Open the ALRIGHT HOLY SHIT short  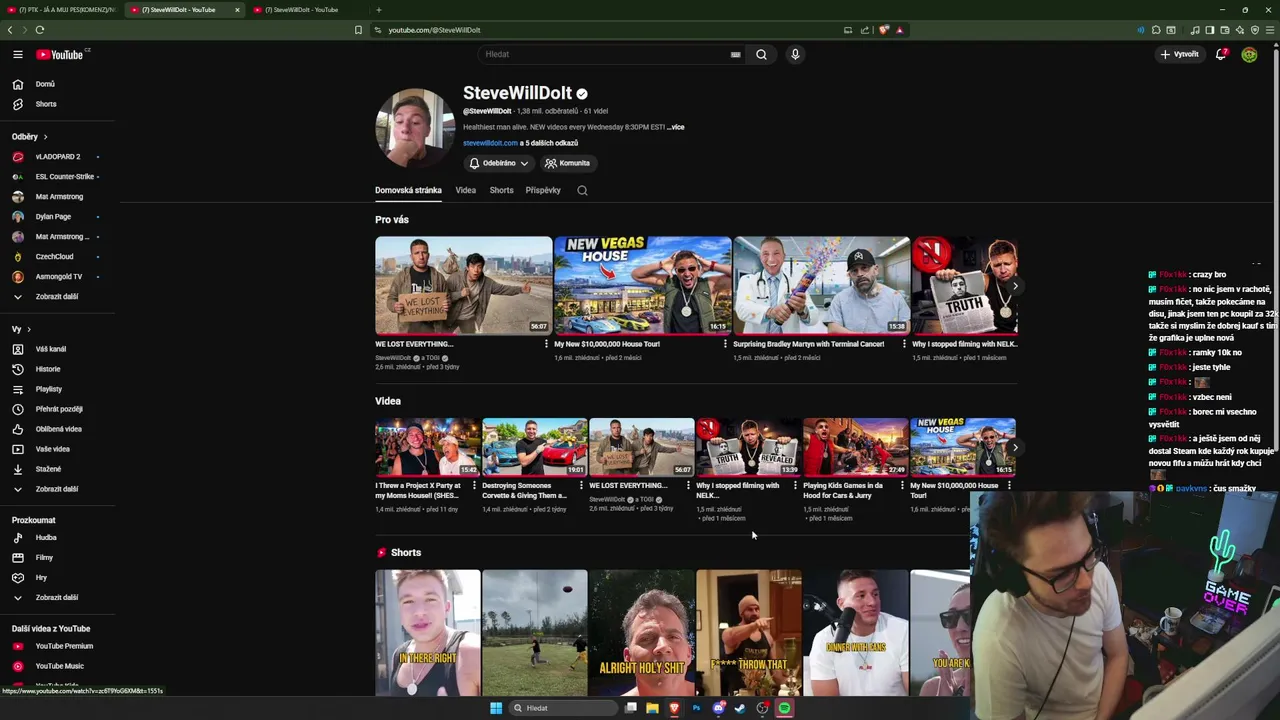coord(642,632)
